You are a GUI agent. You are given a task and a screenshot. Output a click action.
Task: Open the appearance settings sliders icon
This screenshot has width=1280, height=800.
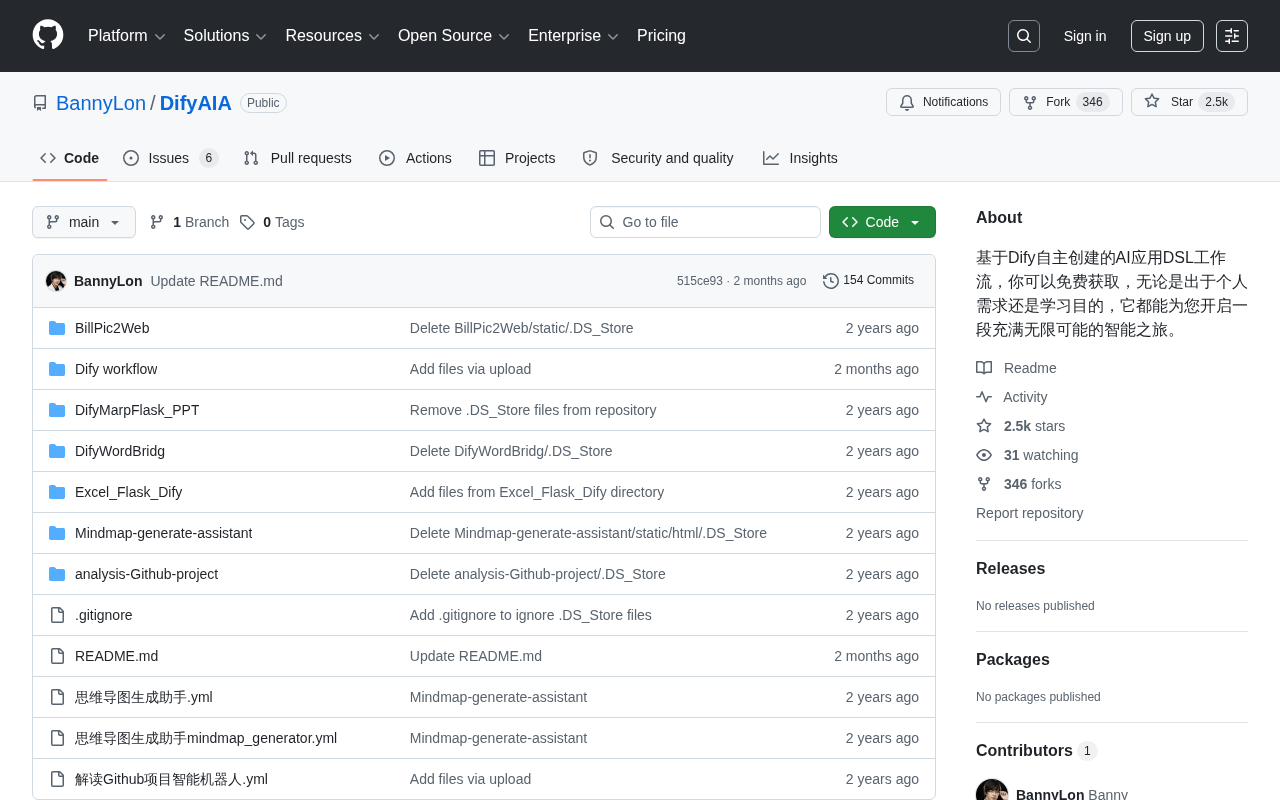point(1232,36)
